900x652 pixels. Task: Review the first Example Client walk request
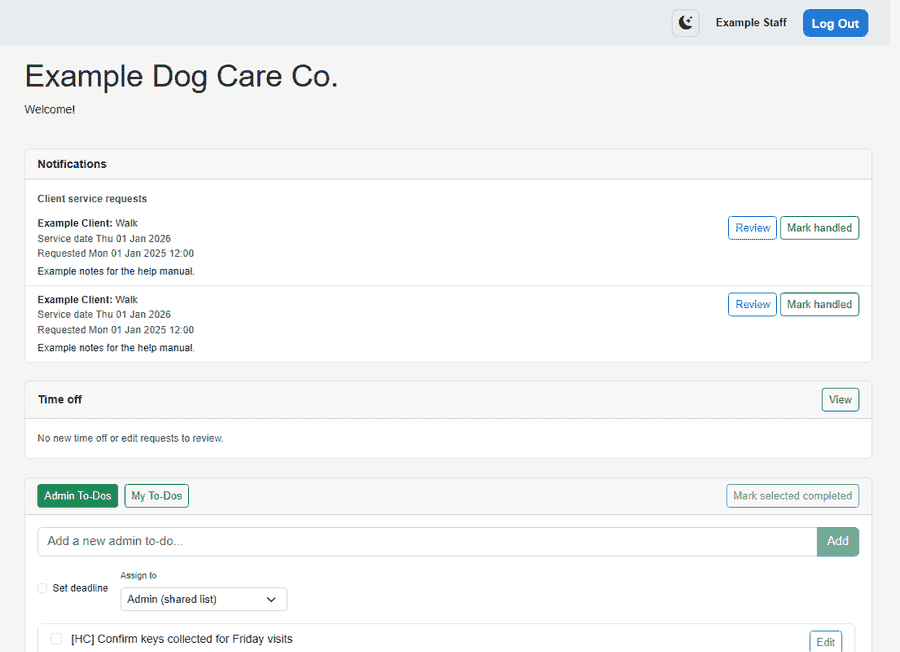752,228
